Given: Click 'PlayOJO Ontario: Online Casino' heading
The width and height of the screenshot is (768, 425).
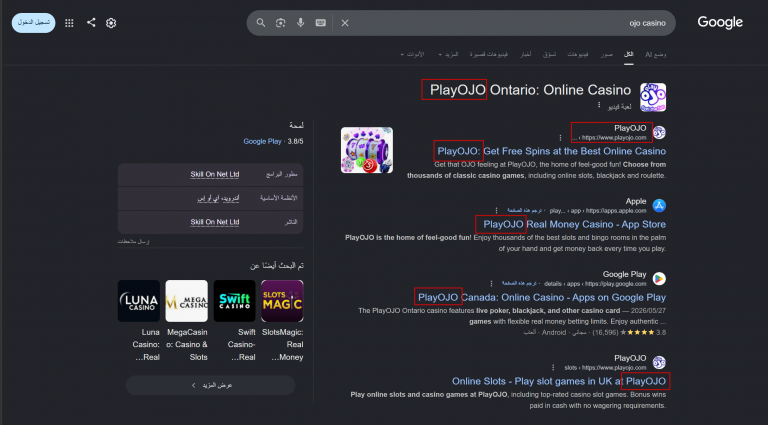Looking at the screenshot, I should tap(530, 90).
